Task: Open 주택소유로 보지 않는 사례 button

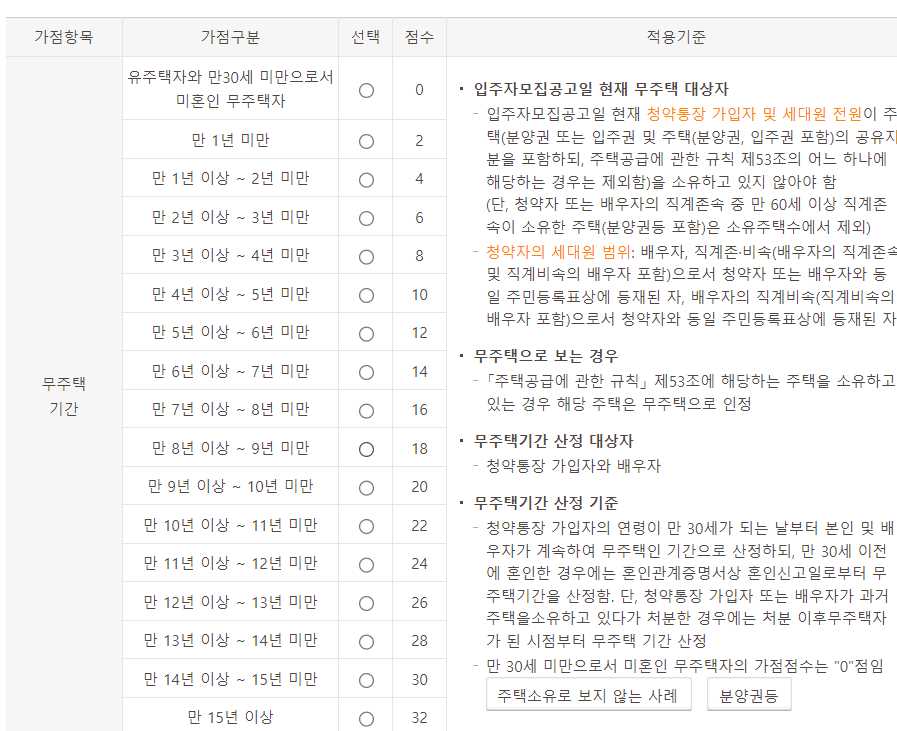Action: click(589, 695)
